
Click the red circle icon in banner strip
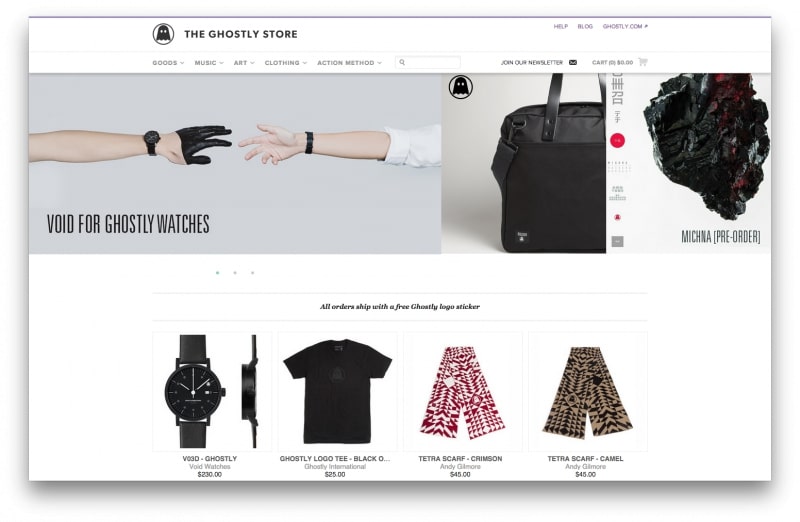[x=617, y=140]
